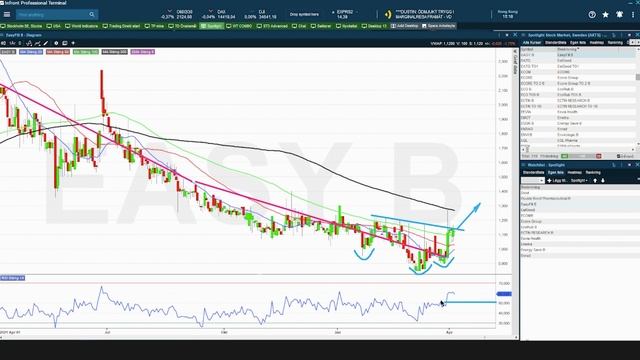The height and width of the screenshot is (360, 640).
Task: Switch to the Stockholm desktop tab
Action: [22, 26]
